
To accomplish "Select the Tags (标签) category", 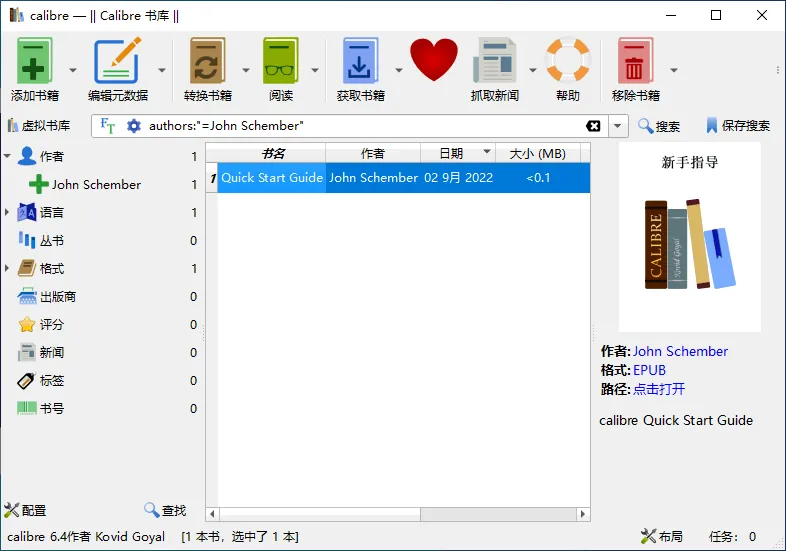I will [x=52, y=381].
